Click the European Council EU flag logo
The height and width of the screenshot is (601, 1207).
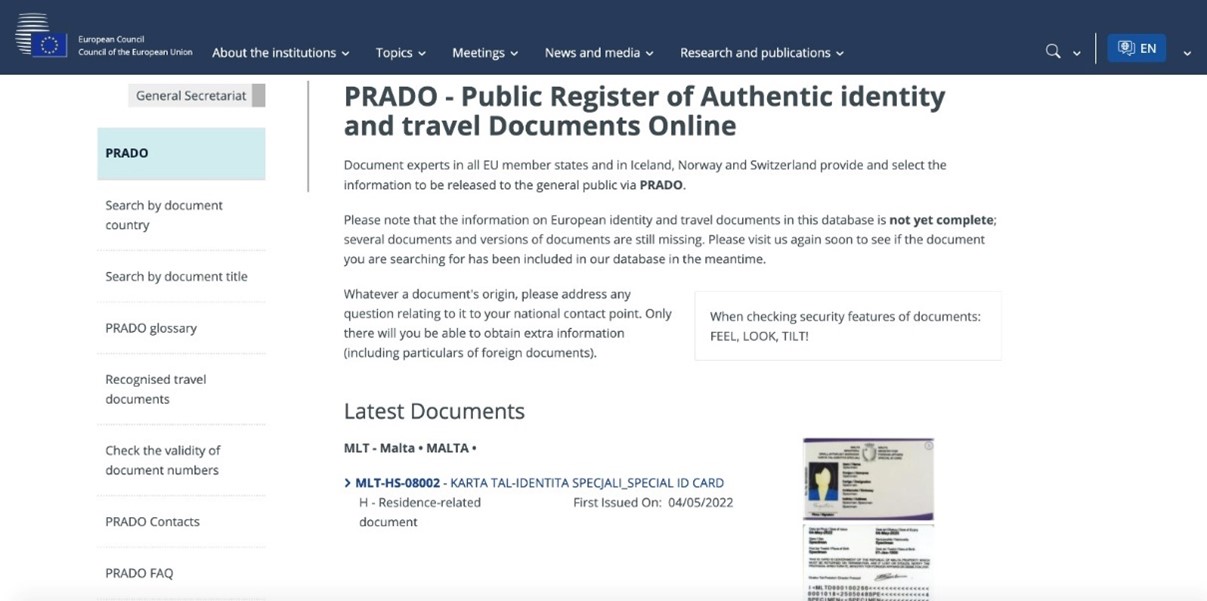(x=41, y=36)
